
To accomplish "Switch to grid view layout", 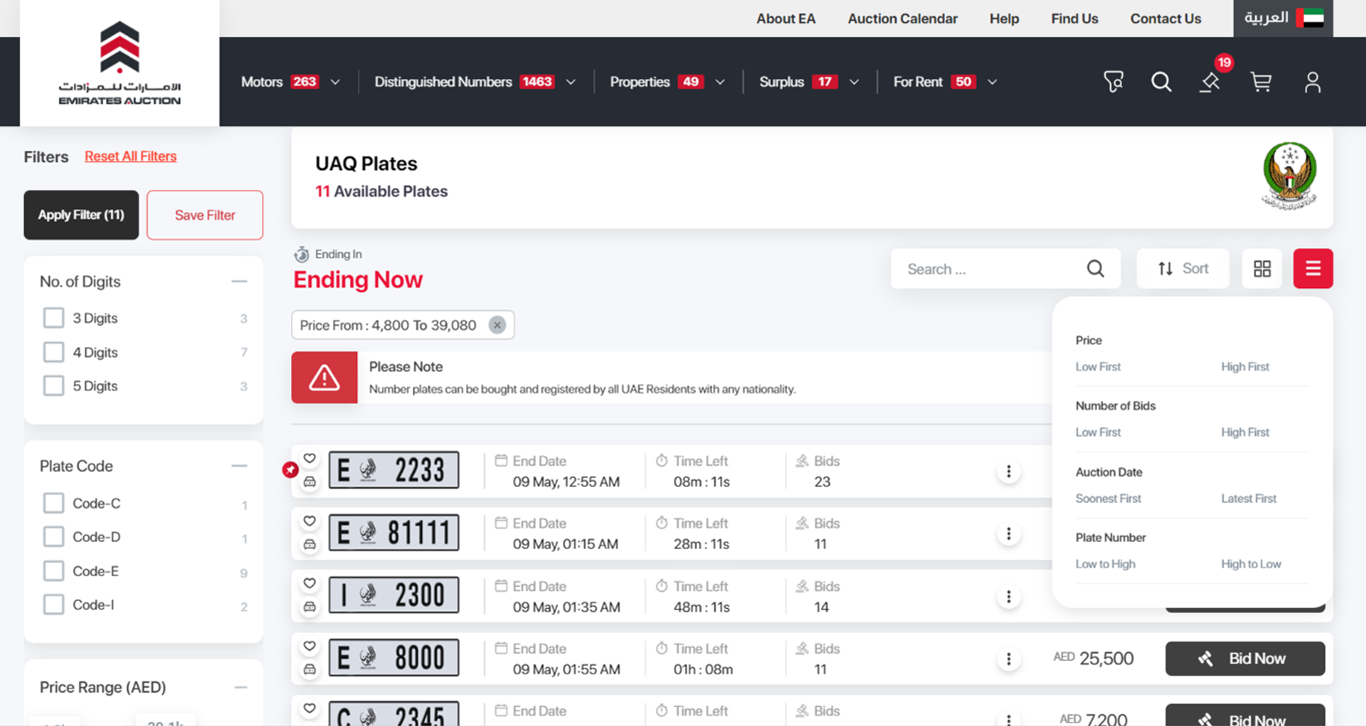I will 1262,269.
